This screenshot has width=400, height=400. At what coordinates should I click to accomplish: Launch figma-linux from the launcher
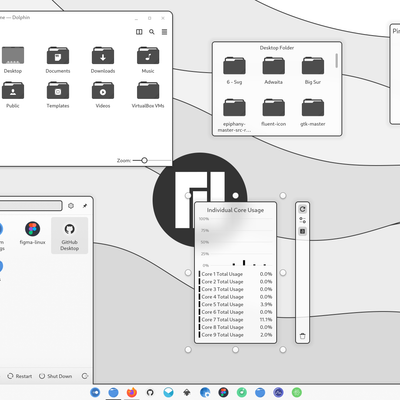pyautogui.click(x=32, y=233)
